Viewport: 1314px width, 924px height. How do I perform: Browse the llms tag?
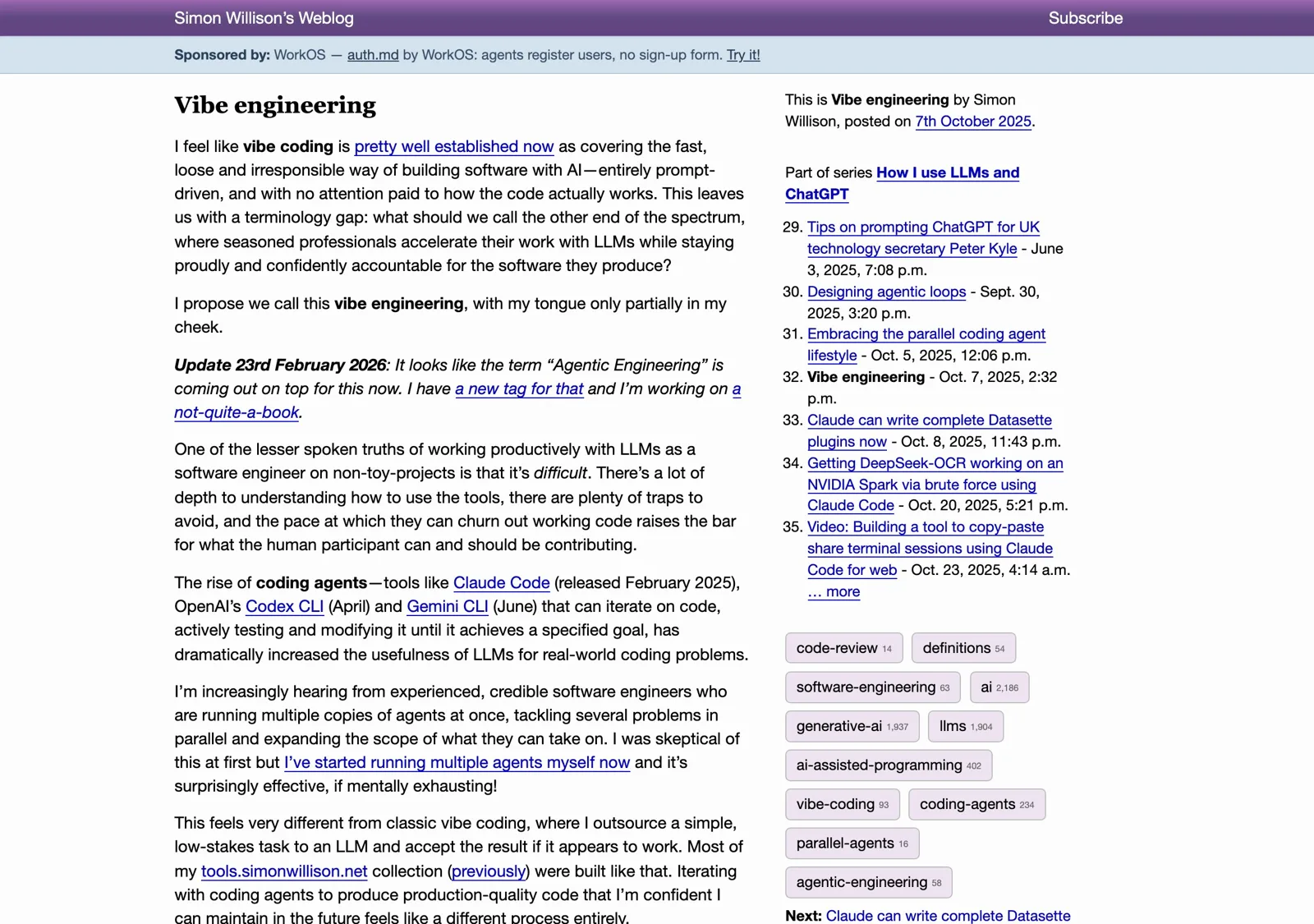(966, 726)
